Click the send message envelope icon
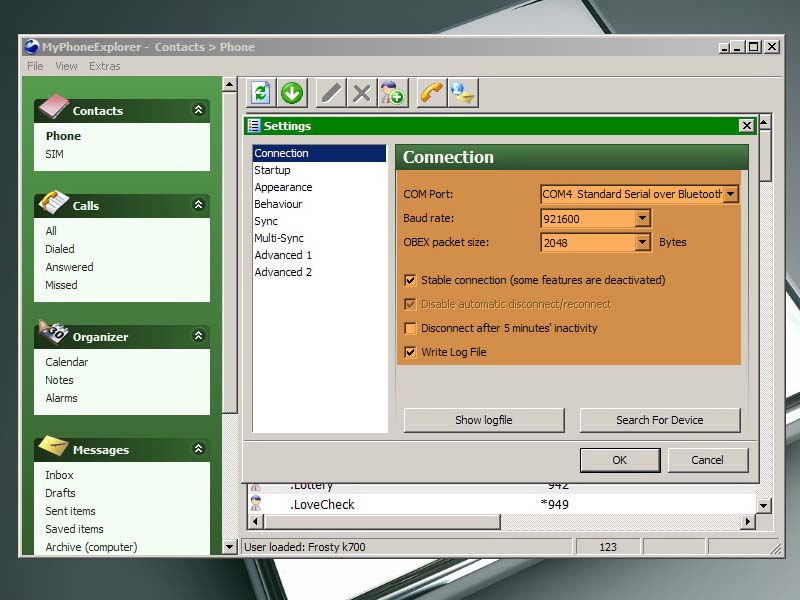 pyautogui.click(x=462, y=93)
